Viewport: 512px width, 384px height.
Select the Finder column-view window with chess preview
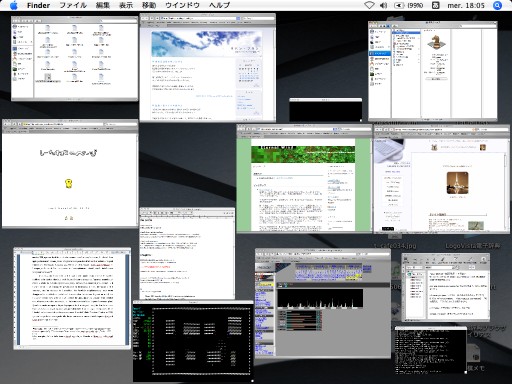433,70
